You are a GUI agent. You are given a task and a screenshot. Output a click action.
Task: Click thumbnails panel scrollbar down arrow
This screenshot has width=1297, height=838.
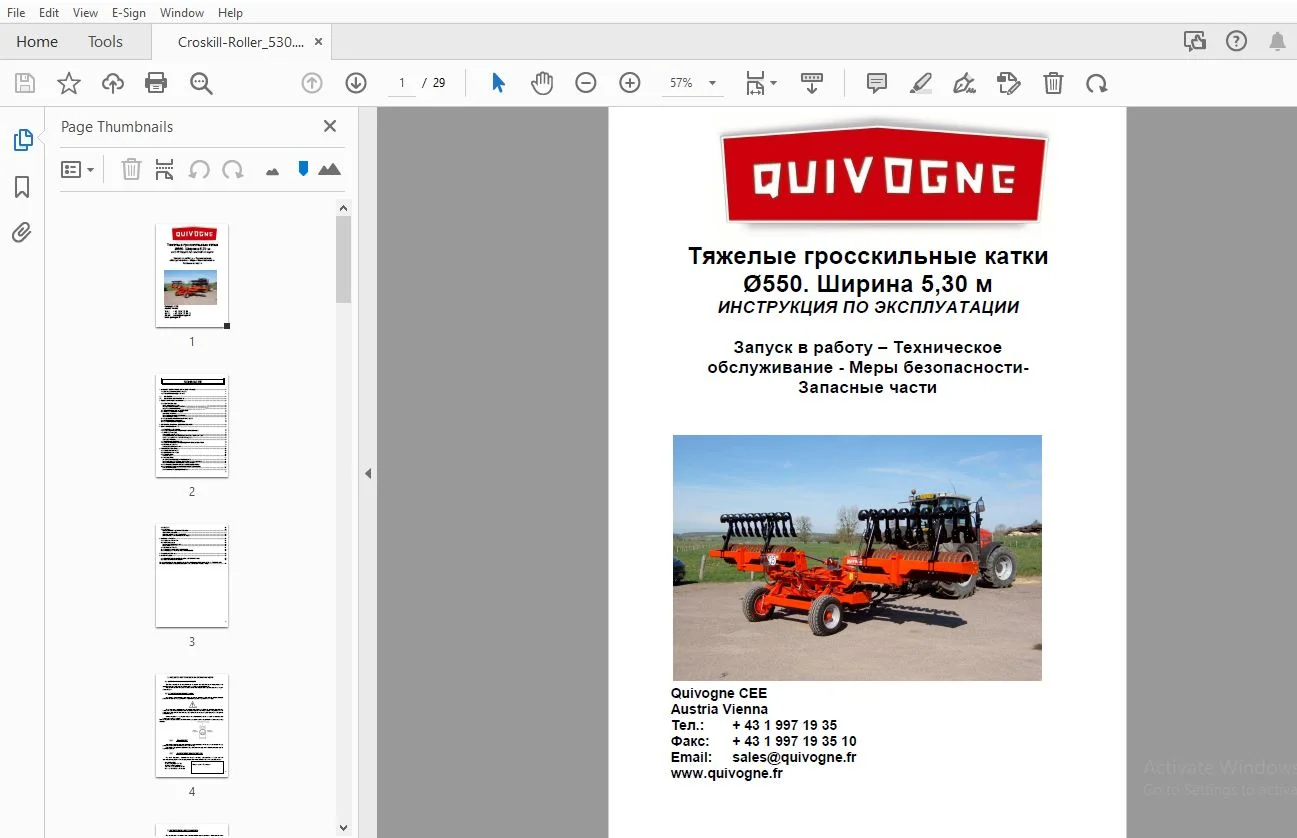(x=343, y=828)
